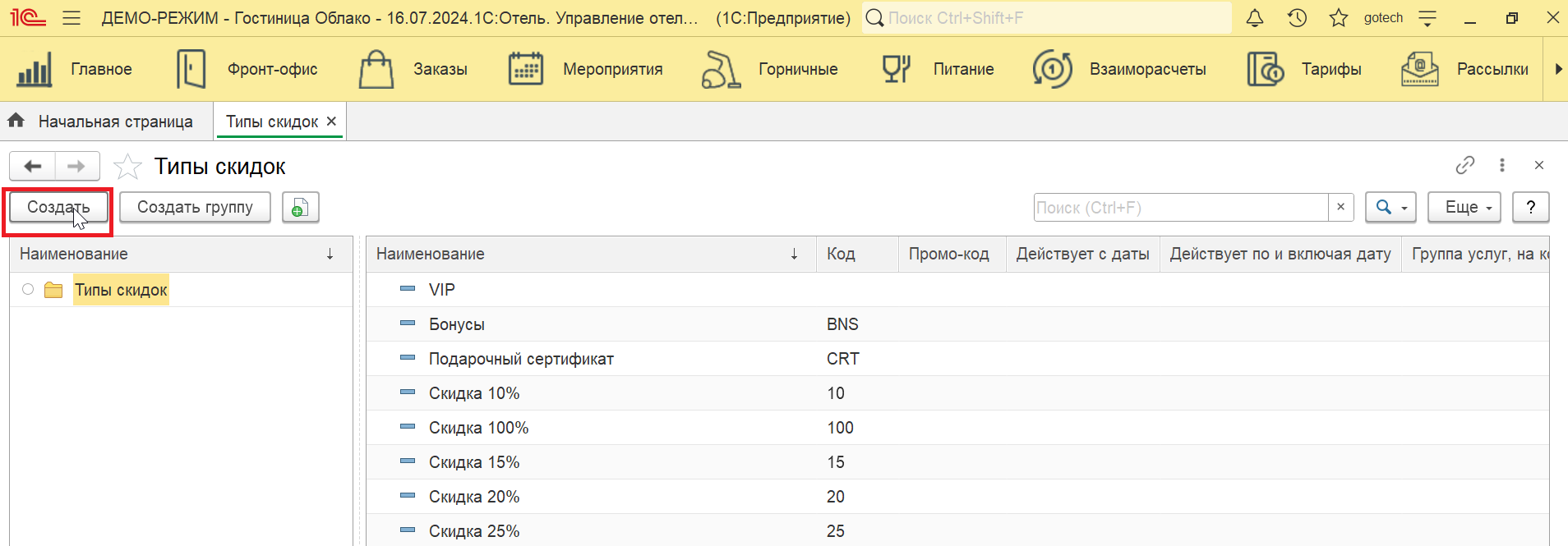Image resolution: width=1568 pixels, height=546 pixels.
Task: Go back with the left arrow button
Action: (32, 166)
